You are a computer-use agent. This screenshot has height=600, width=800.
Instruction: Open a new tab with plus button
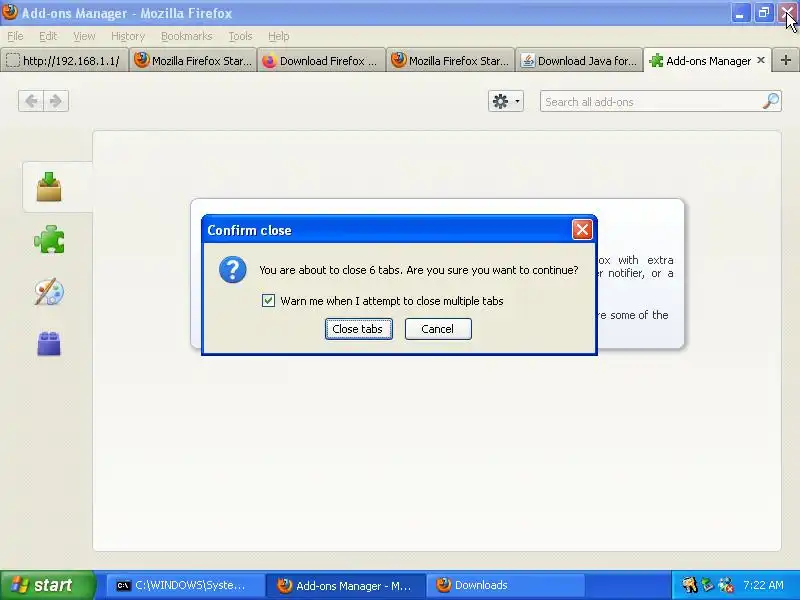pos(786,60)
